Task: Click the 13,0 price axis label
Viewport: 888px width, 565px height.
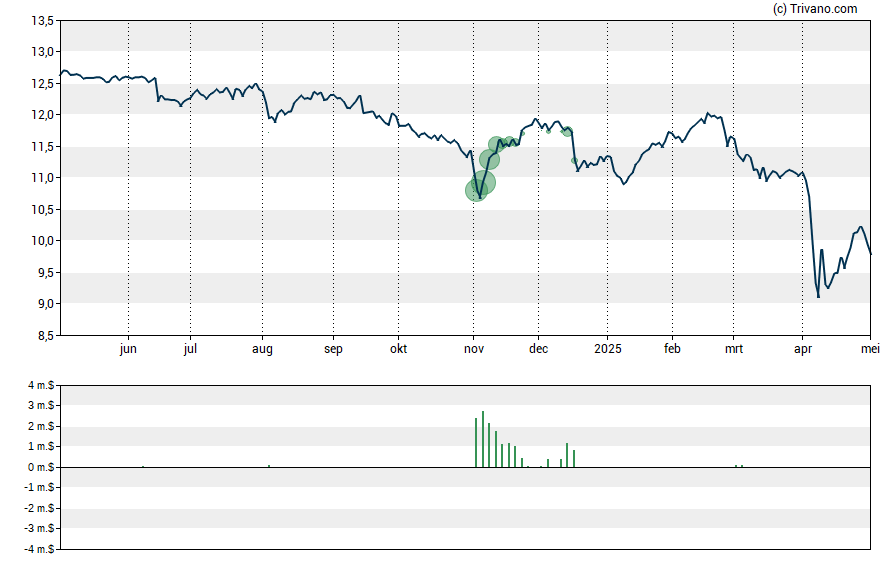Action: [42, 52]
